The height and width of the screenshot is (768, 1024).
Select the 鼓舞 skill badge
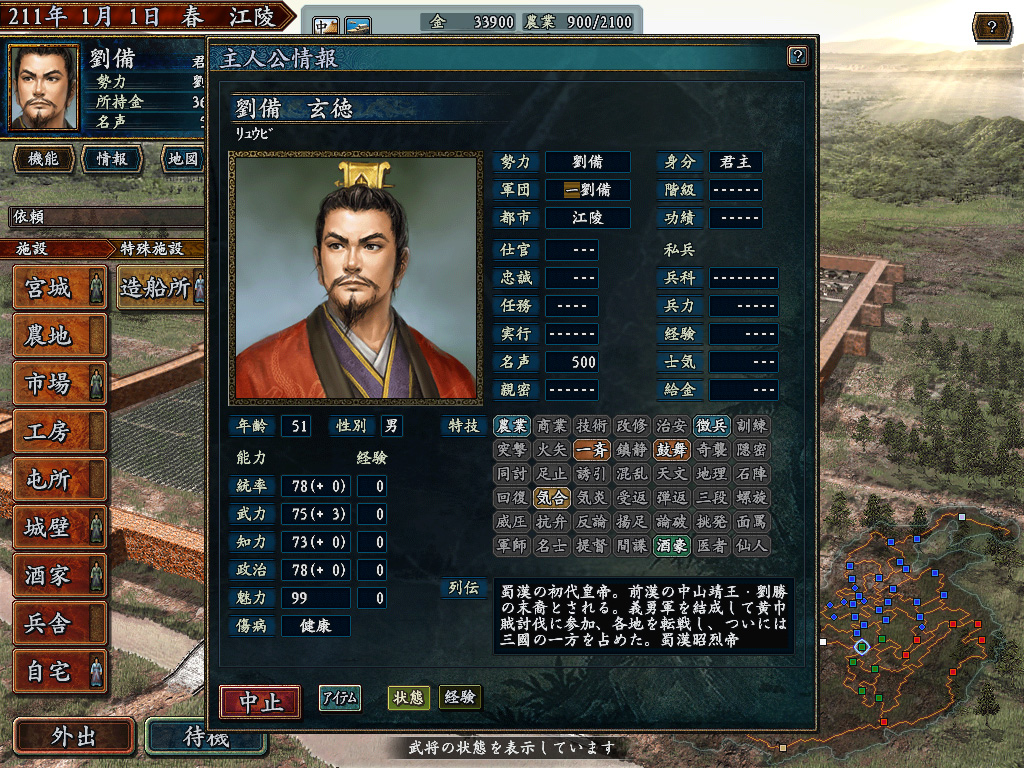pos(671,450)
